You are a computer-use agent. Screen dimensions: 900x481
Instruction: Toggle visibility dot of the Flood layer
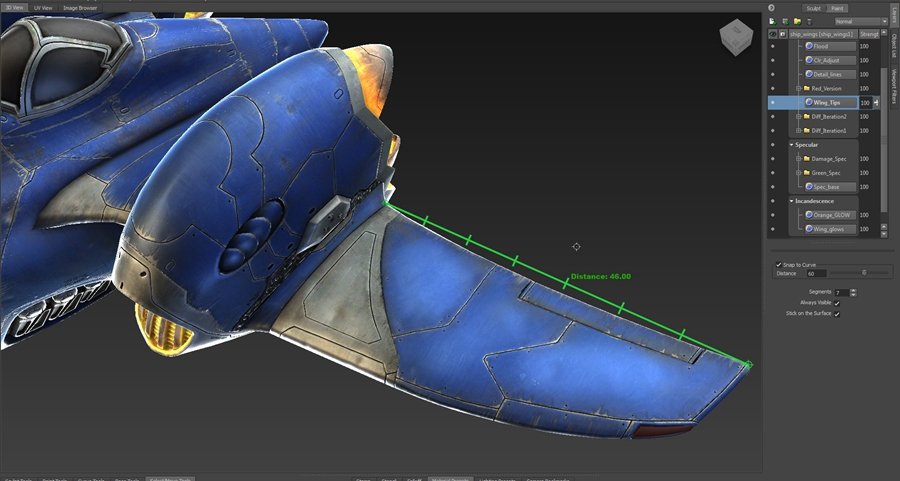coord(773,46)
